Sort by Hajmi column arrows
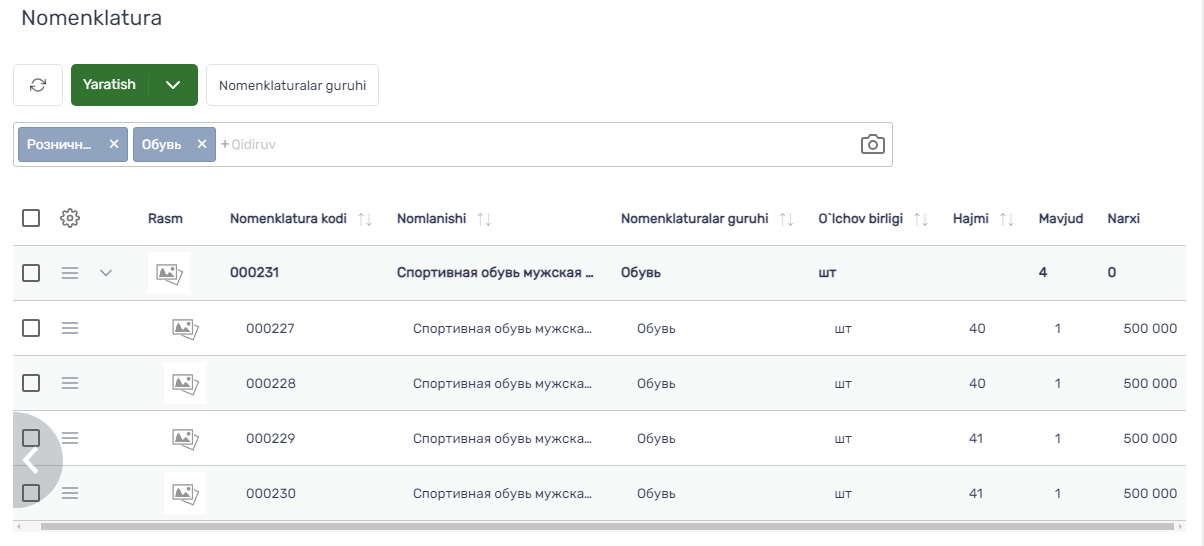 point(1007,219)
